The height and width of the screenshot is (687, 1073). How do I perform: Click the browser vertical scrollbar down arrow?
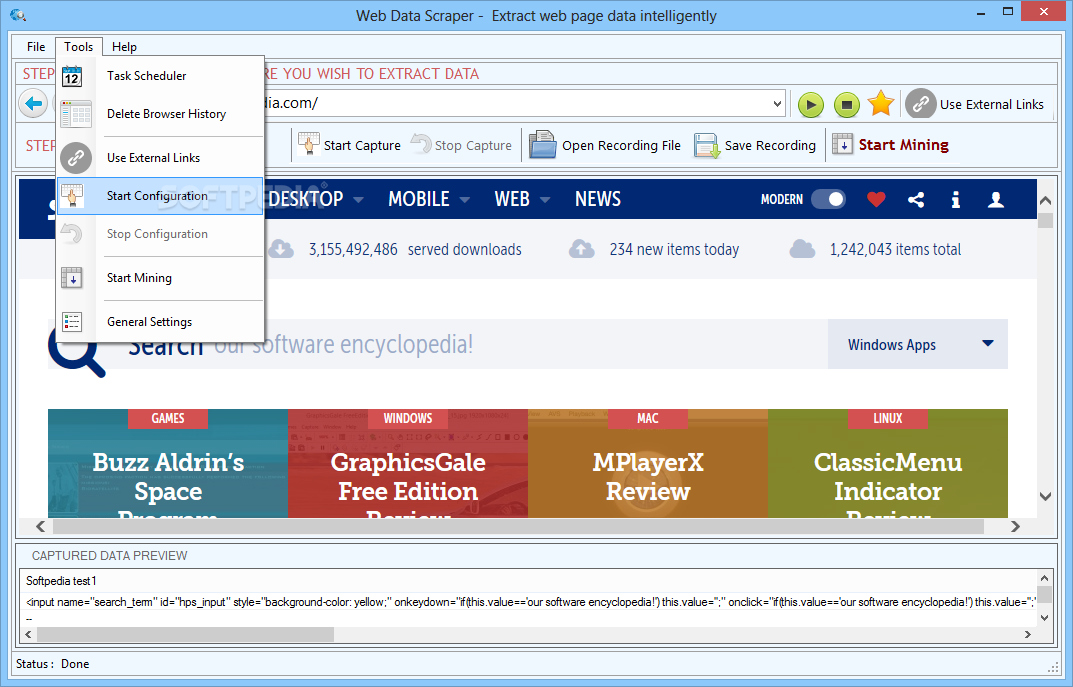(x=1045, y=496)
